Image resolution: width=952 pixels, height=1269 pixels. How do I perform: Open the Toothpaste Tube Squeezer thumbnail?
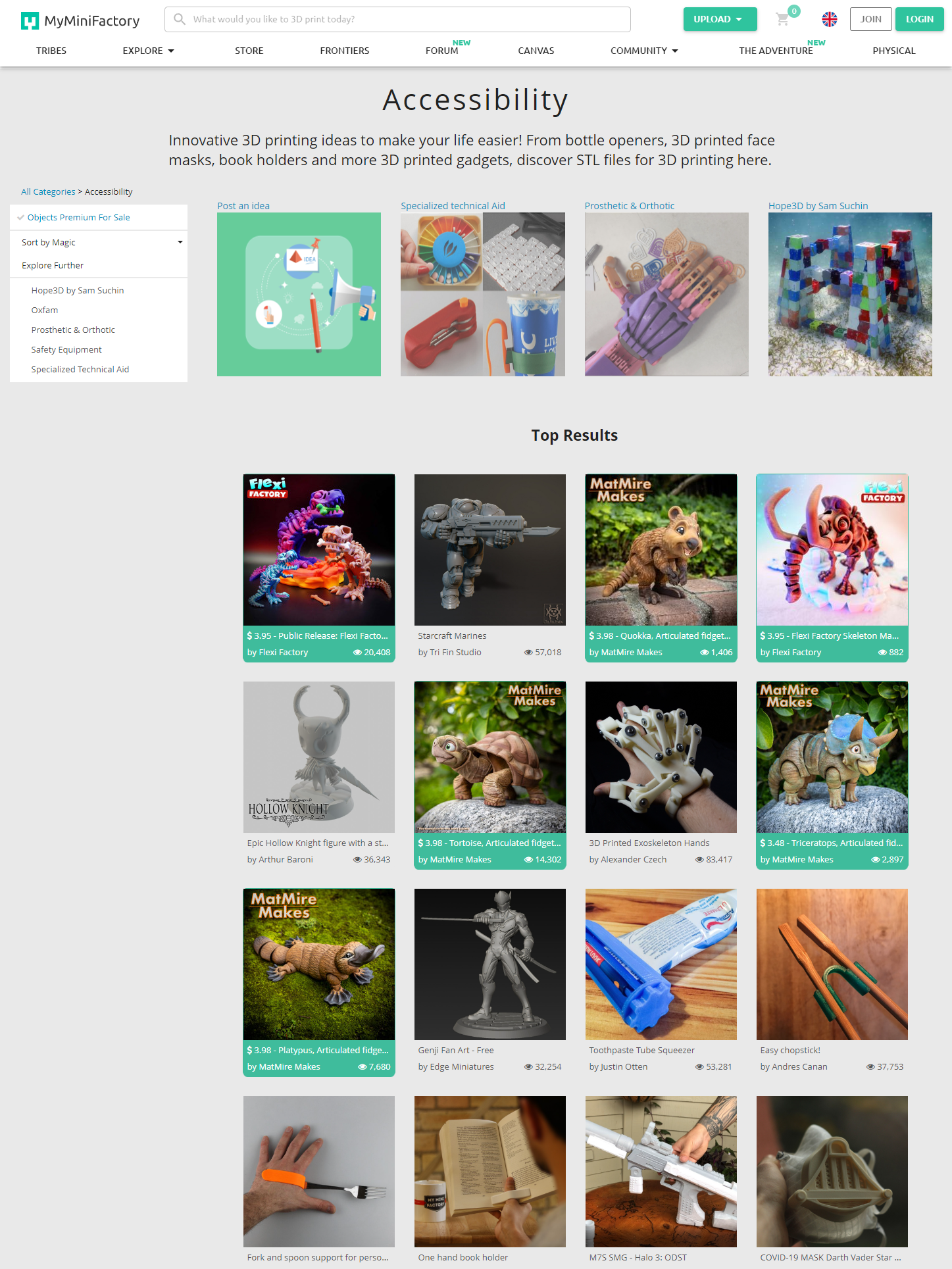[661, 964]
